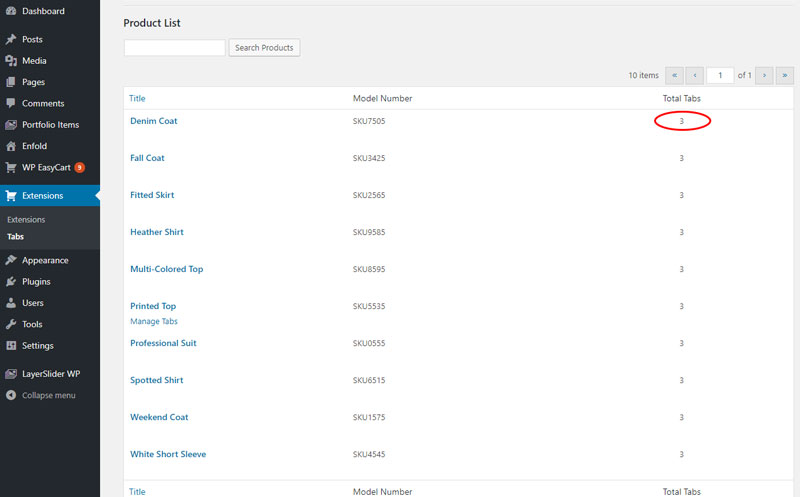The width and height of the screenshot is (800, 497).
Task: Click the Search Products button
Action: (x=264, y=47)
